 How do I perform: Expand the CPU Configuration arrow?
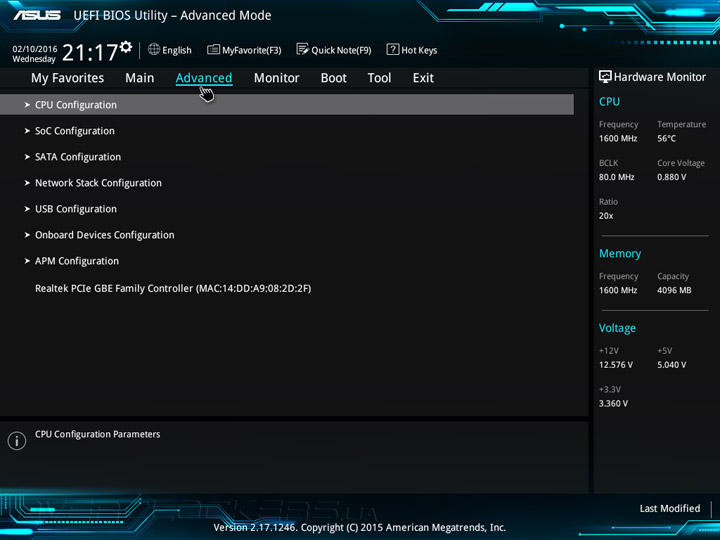[x=27, y=105]
